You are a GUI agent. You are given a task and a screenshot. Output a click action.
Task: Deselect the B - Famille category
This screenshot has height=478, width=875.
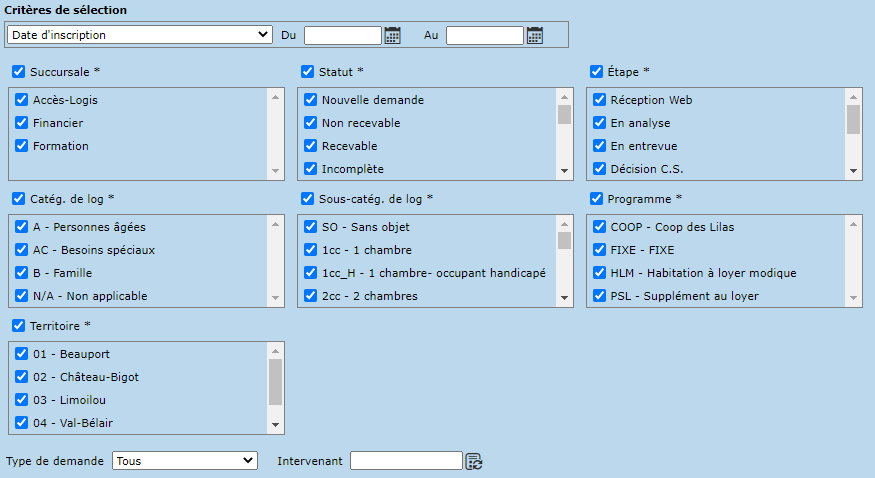pyautogui.click(x=21, y=273)
